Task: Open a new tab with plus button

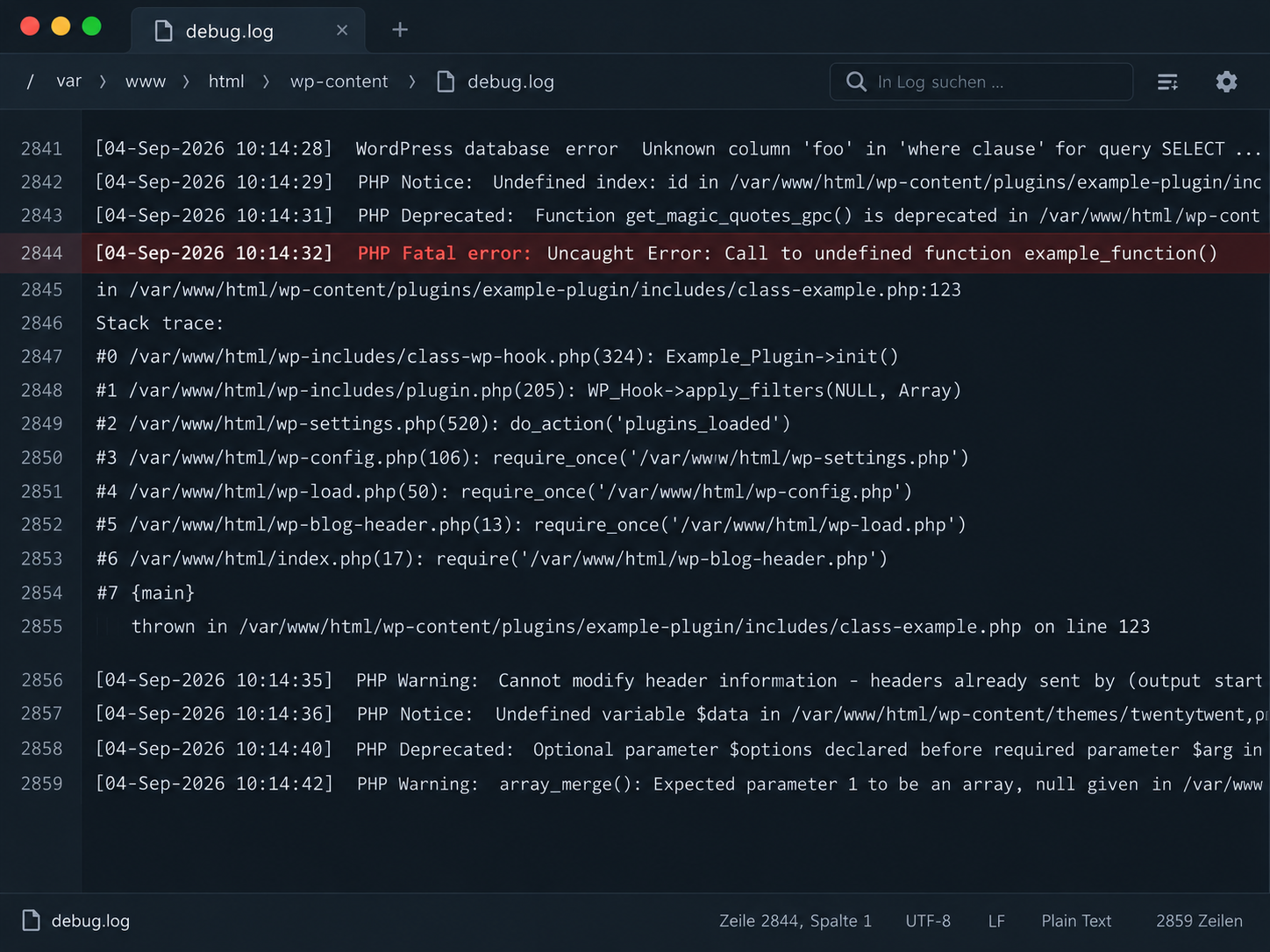Action: [x=400, y=30]
